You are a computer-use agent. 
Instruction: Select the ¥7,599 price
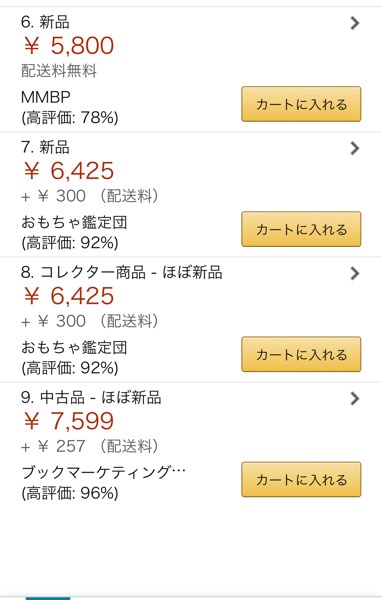click(69, 421)
